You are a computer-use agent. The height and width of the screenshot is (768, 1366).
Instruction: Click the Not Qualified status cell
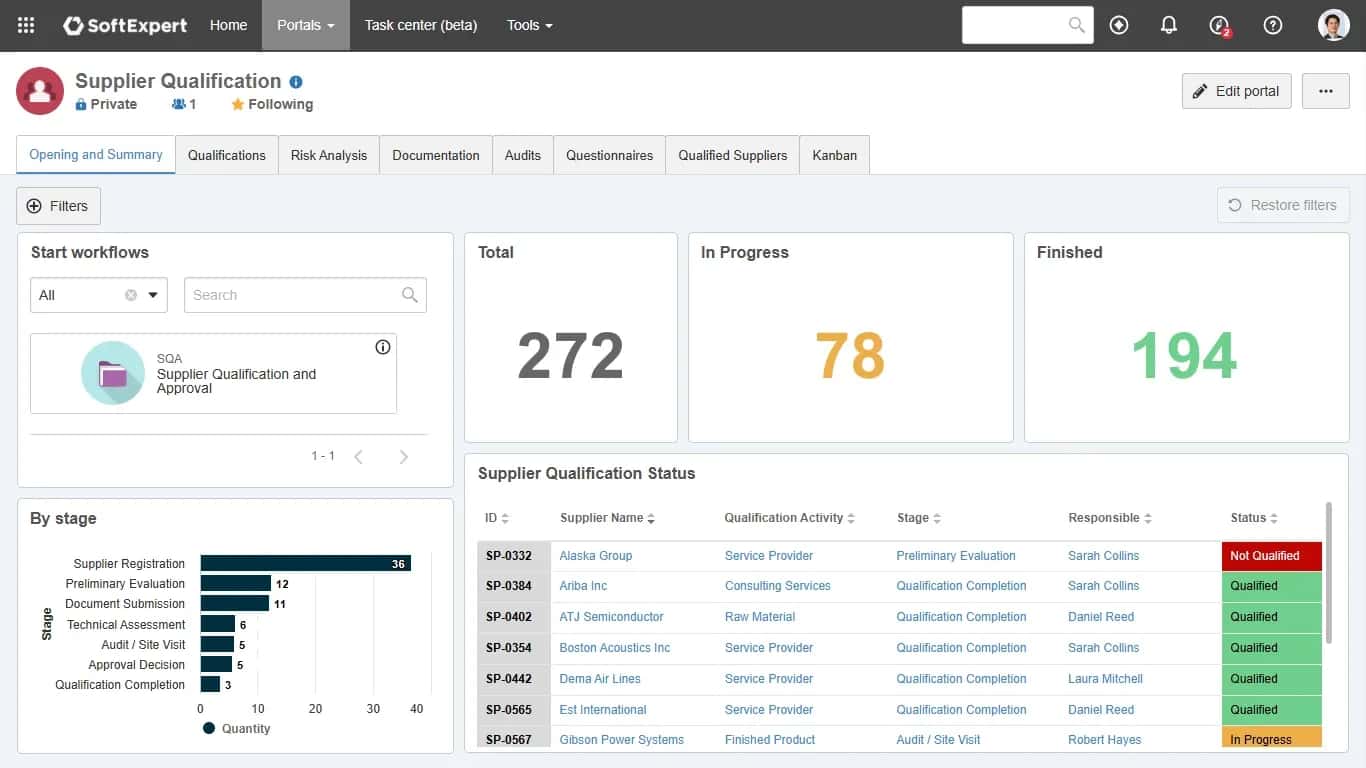1272,556
